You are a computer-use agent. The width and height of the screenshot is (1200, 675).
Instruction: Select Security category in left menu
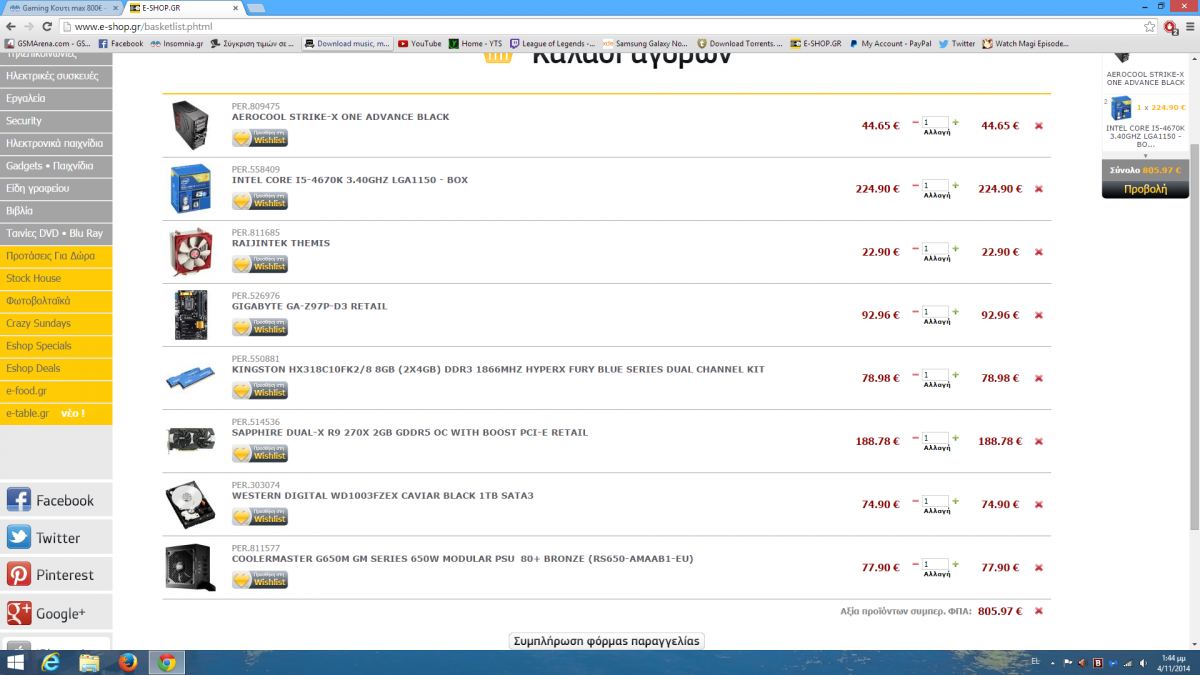(x=56, y=121)
